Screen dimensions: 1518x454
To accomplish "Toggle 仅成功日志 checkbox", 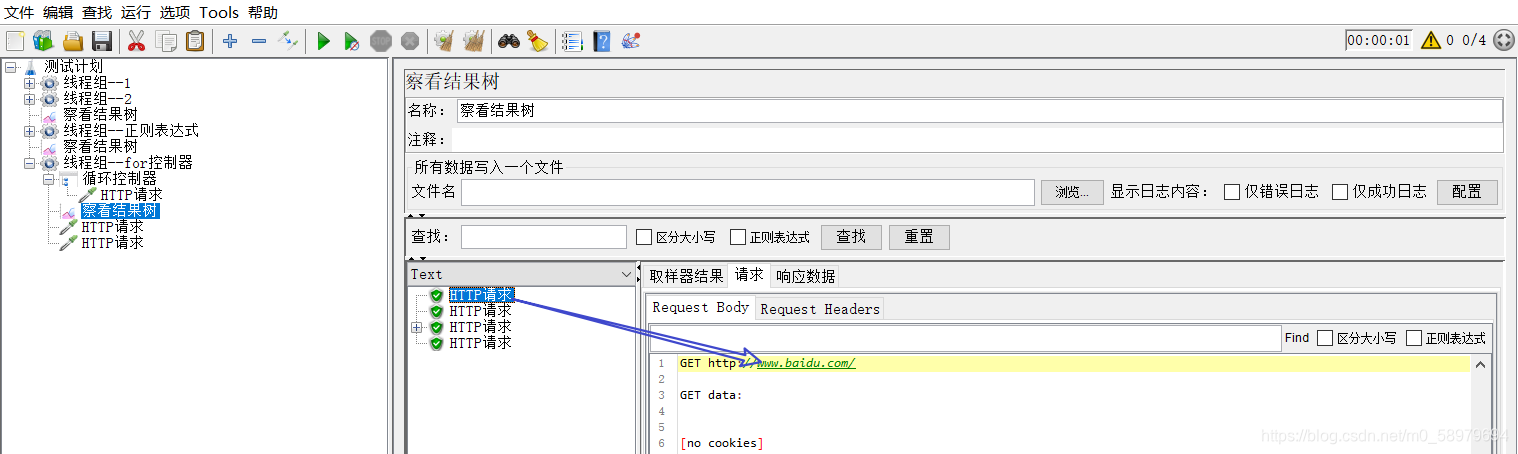I will point(1340,192).
